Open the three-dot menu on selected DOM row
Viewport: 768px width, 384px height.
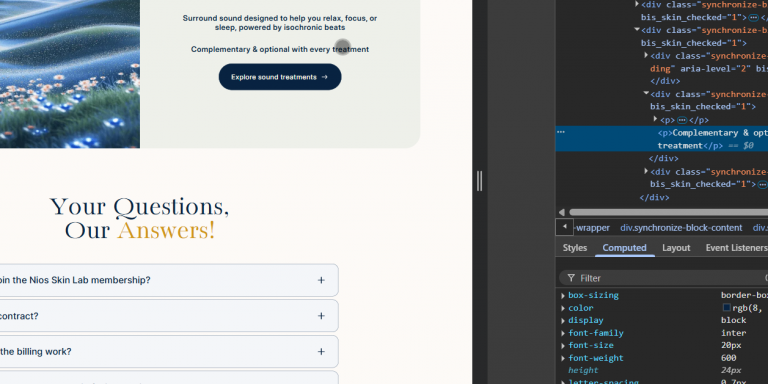(561, 132)
